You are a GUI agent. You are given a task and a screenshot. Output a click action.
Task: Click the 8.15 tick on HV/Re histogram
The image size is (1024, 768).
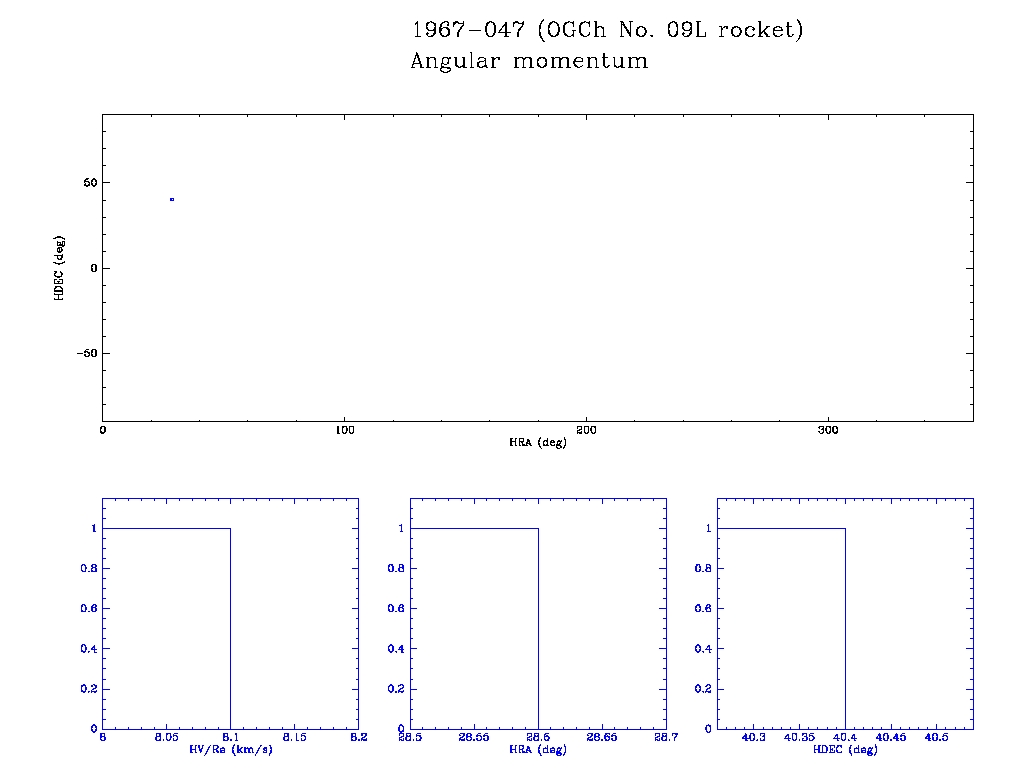pyautogui.click(x=294, y=738)
